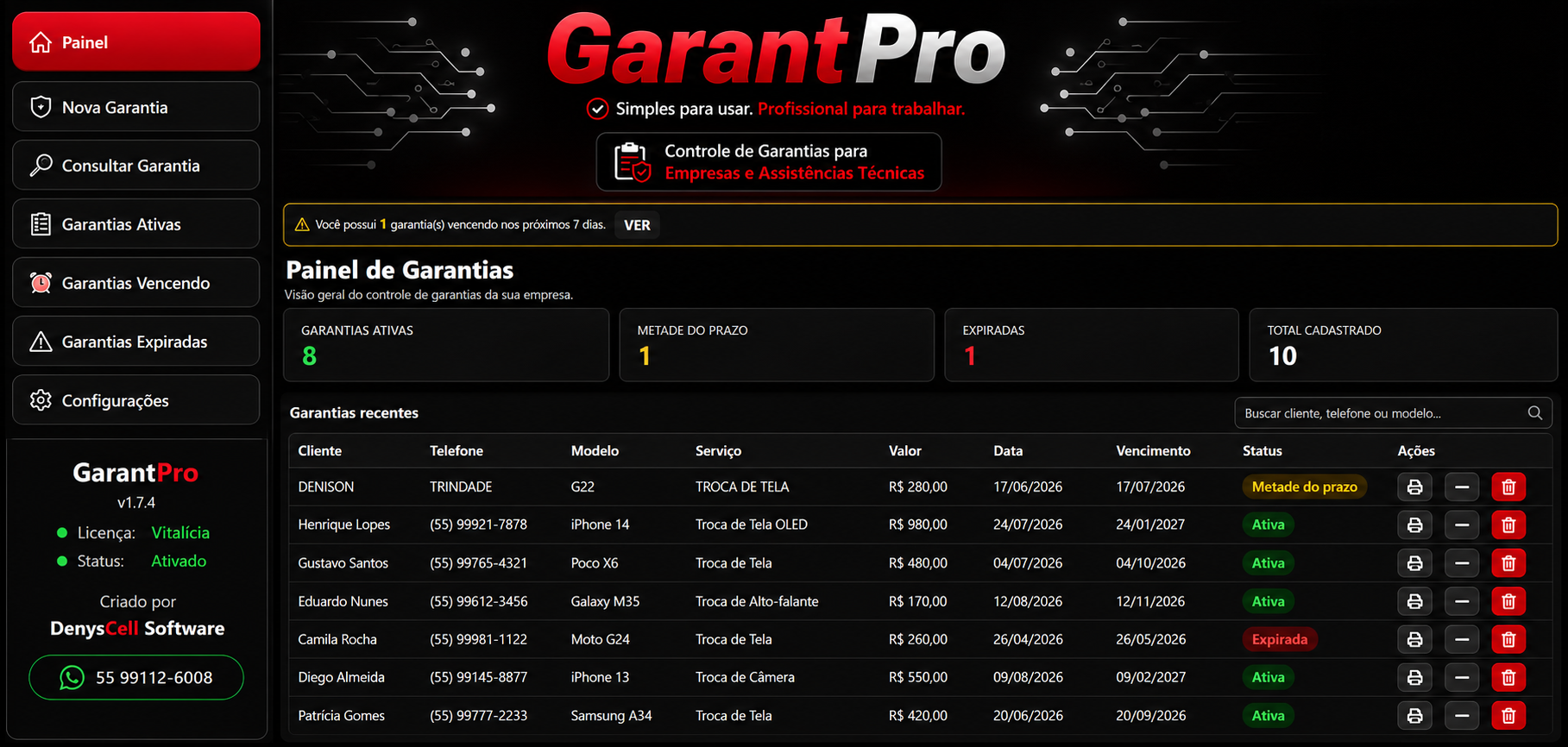The image size is (1568, 747).
Task: Click the Valor column header
Action: coord(904,450)
